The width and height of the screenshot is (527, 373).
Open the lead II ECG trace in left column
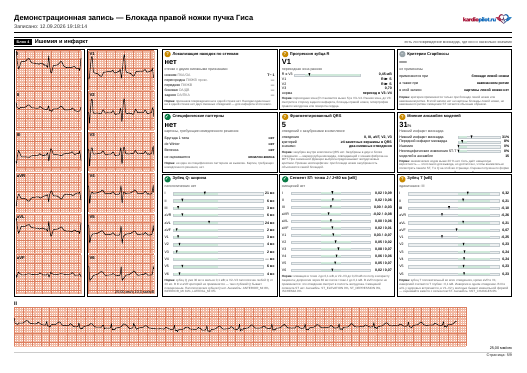coord(49,111)
